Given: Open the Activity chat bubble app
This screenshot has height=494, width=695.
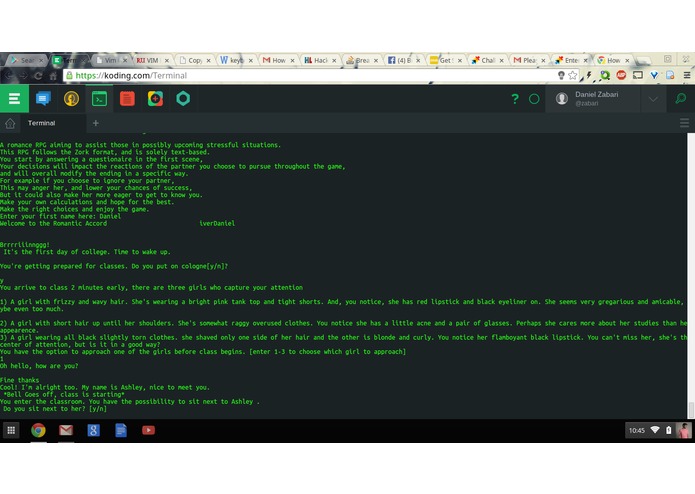Looking at the screenshot, I should click(x=43, y=98).
